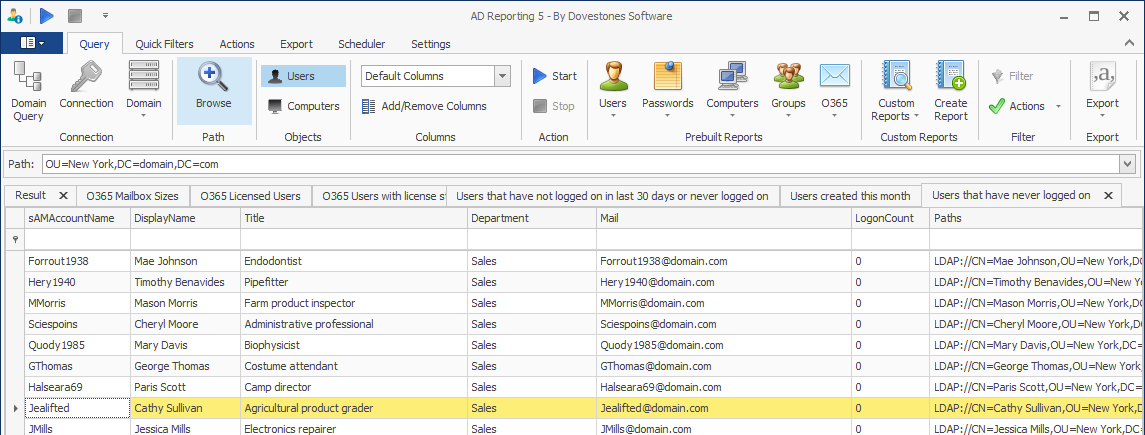Sort by Title column header
This screenshot has width=1145, height=435.
[x=353, y=218]
